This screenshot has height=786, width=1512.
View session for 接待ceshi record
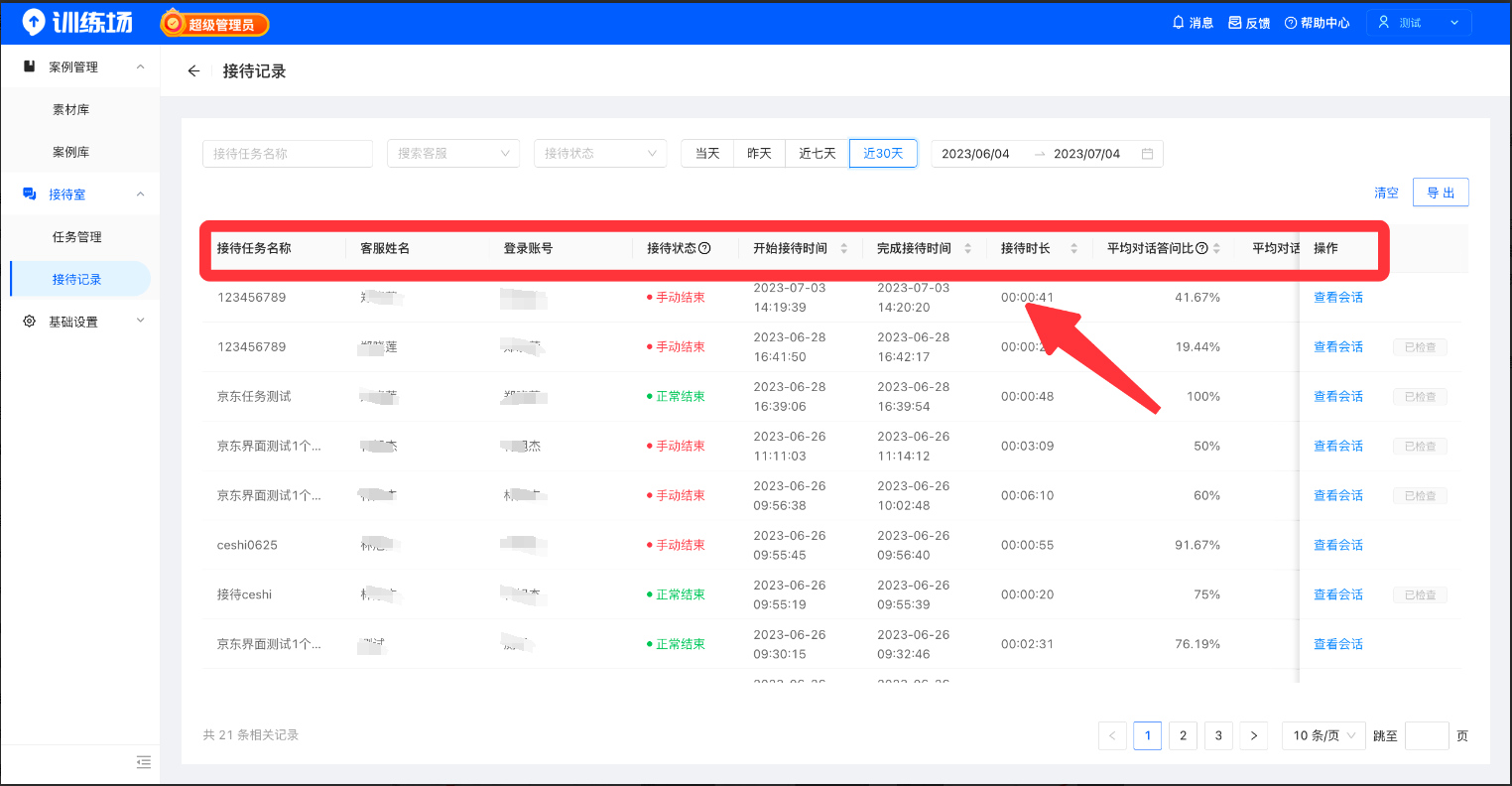pos(1338,595)
